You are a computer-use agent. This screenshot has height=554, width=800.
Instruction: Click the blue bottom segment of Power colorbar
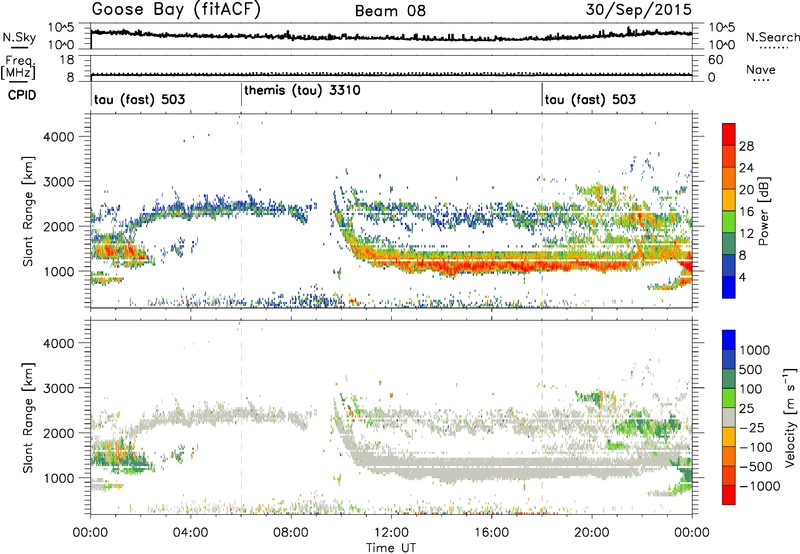[729, 287]
